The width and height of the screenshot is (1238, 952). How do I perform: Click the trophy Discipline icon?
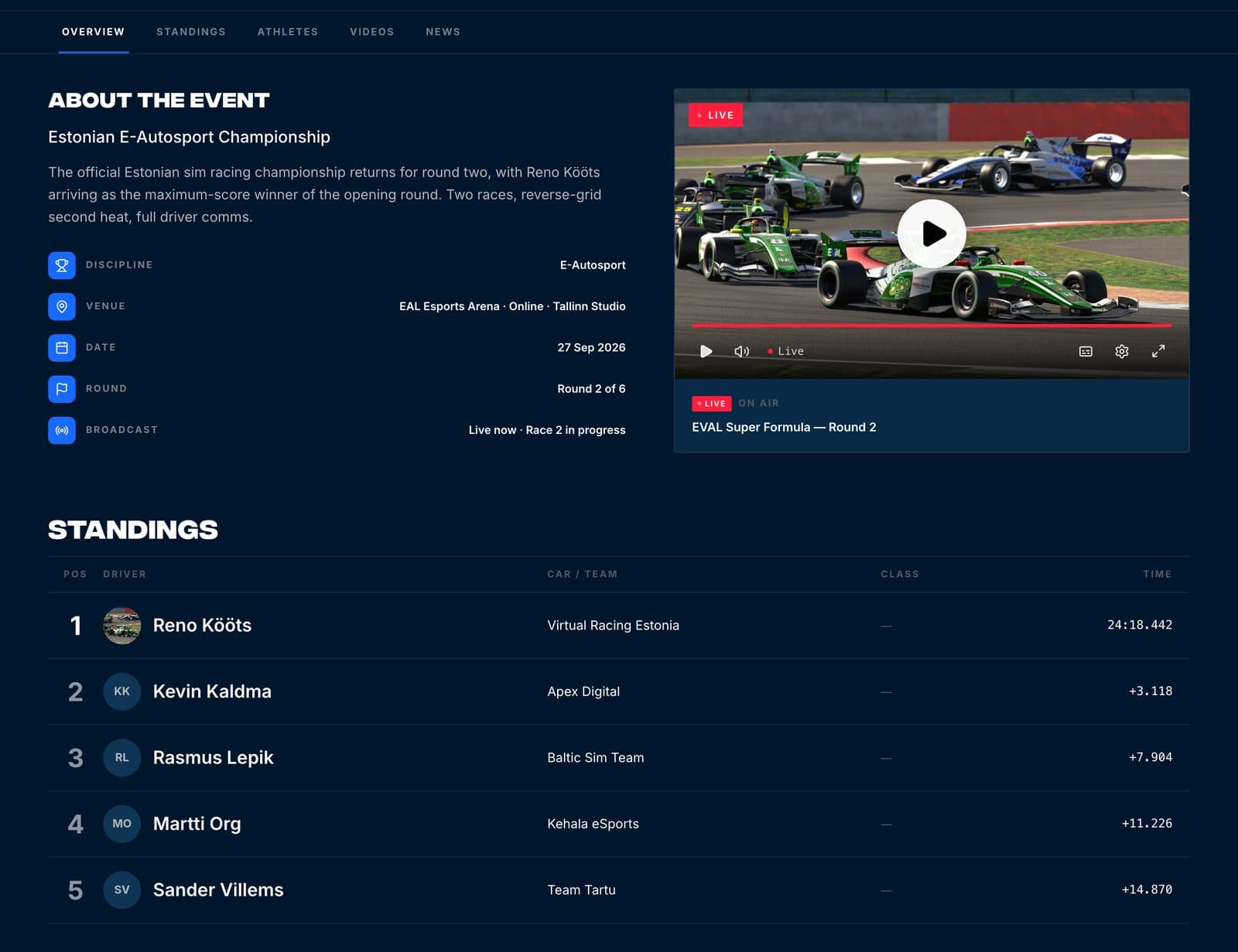point(62,265)
